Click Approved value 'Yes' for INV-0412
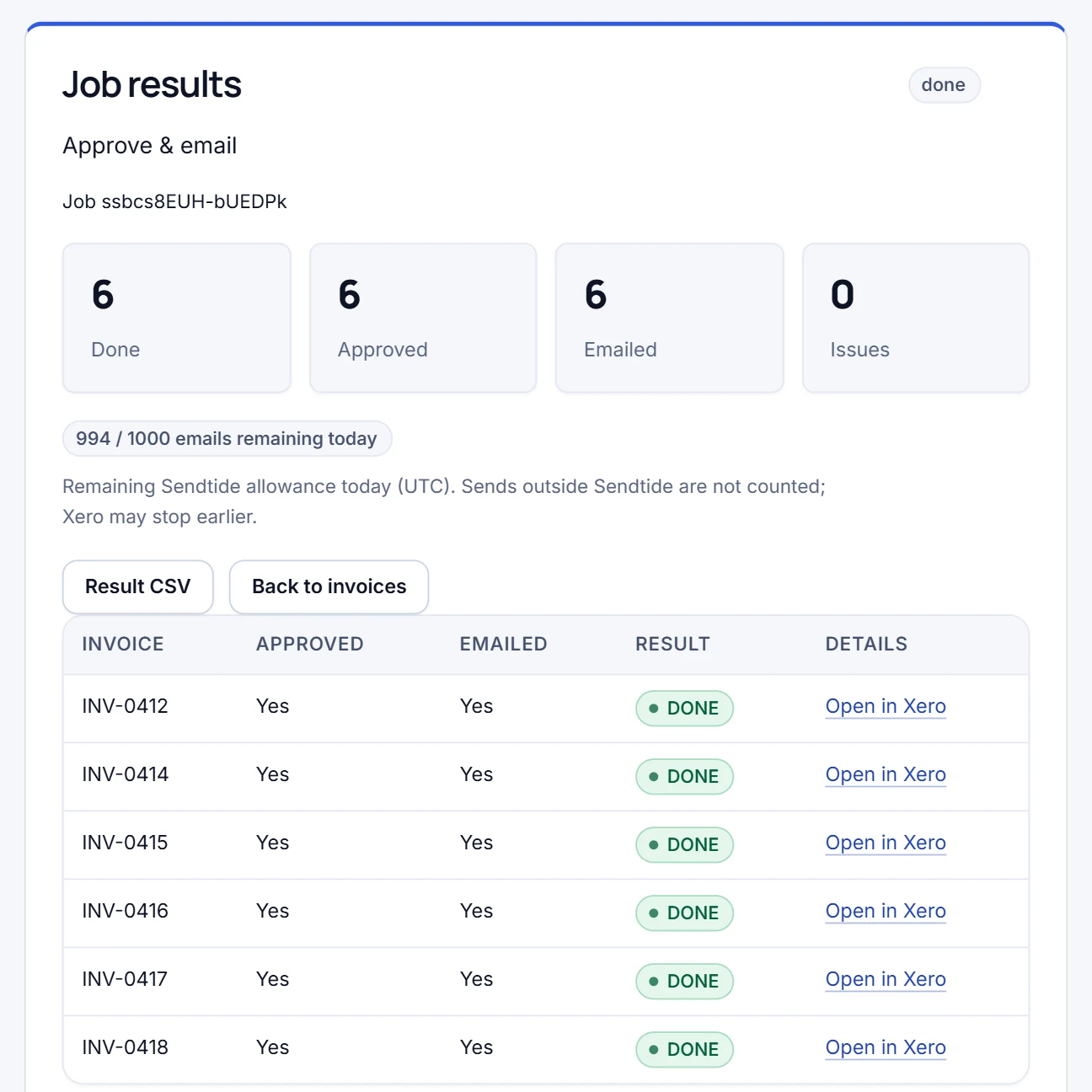This screenshot has height=1092, width=1092. point(273,706)
